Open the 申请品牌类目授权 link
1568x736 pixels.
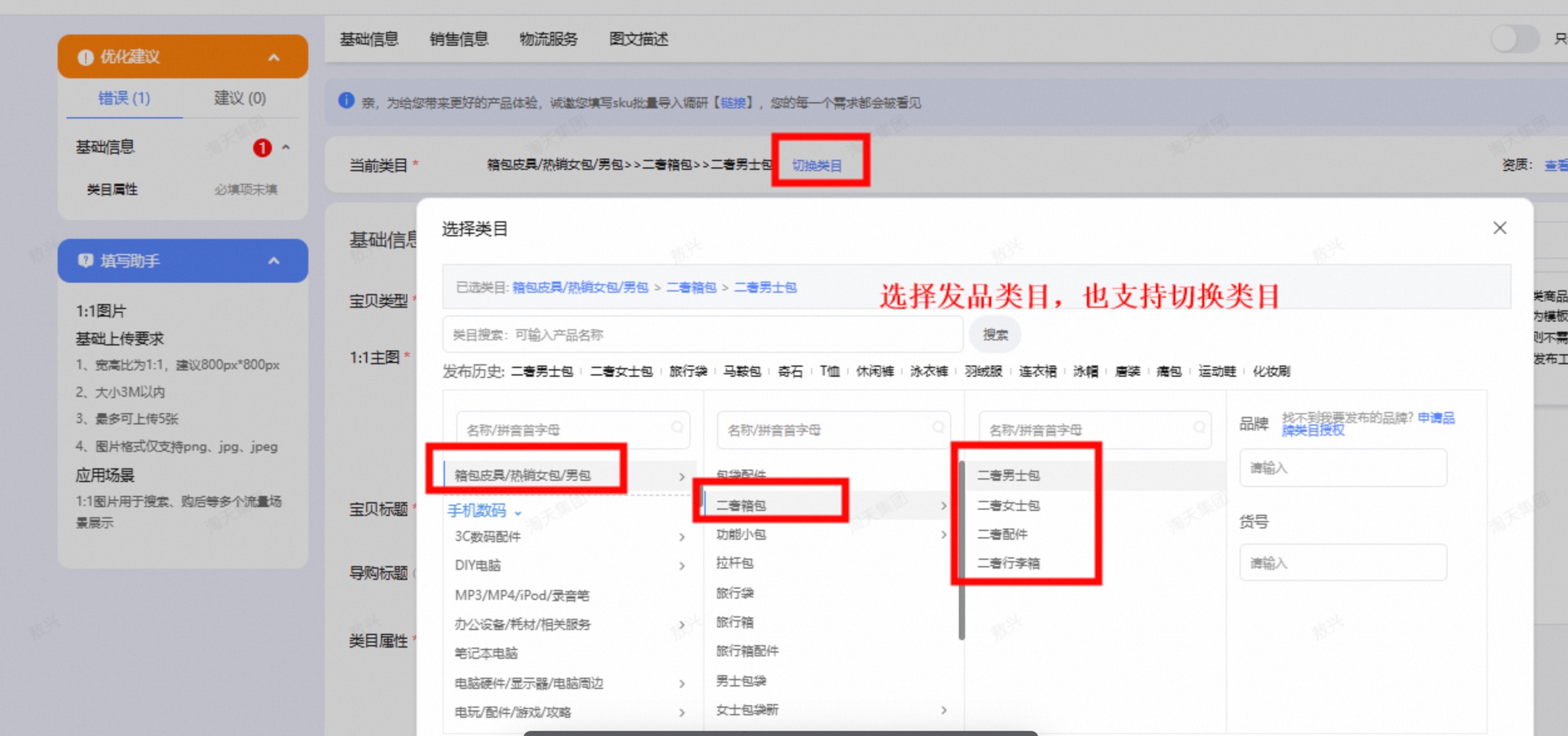1368,424
